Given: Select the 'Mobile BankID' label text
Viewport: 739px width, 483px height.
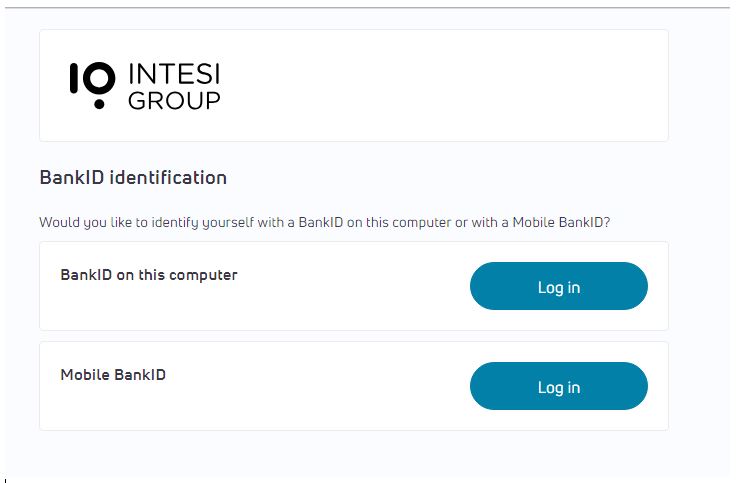Looking at the screenshot, I should click(x=113, y=375).
